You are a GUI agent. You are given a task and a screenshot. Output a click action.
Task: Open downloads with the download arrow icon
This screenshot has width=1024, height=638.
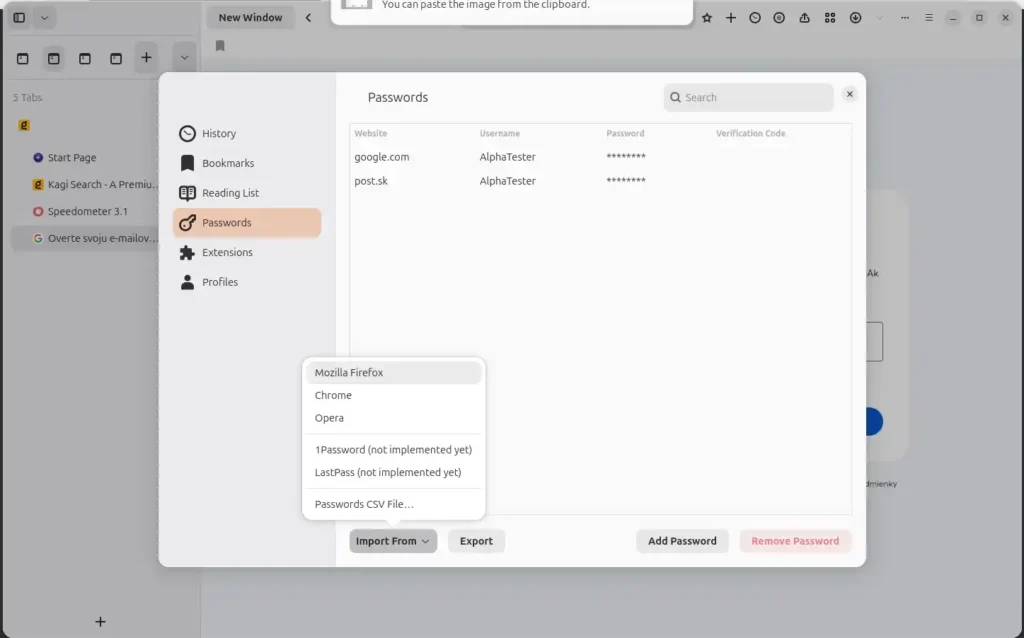[855, 17]
